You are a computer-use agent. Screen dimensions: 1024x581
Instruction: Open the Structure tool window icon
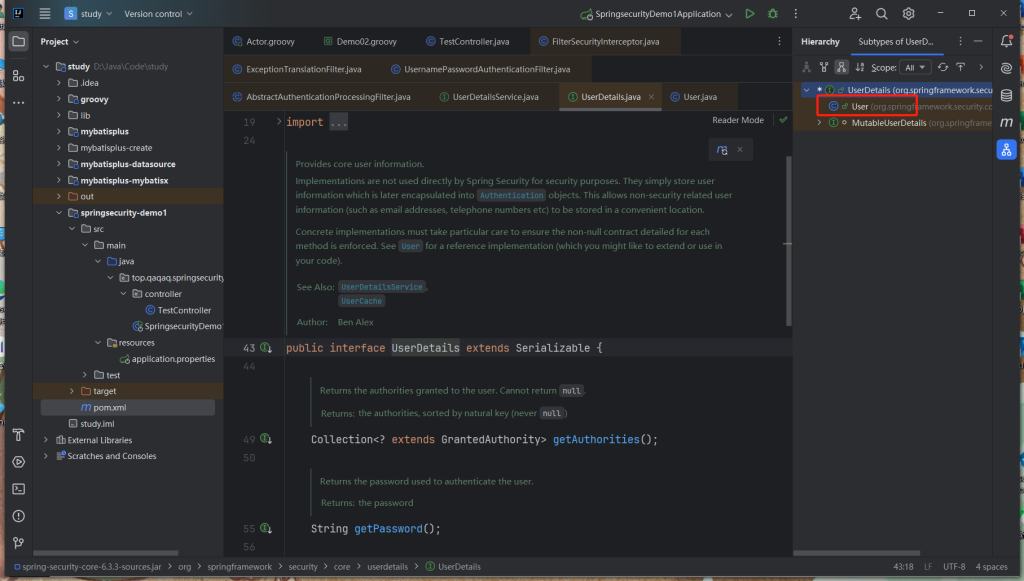(18, 75)
